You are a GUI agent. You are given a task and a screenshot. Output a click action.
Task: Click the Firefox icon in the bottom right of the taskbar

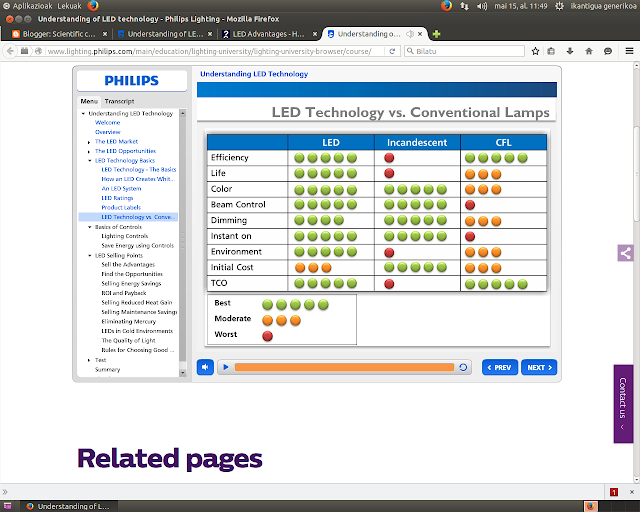[590, 506]
